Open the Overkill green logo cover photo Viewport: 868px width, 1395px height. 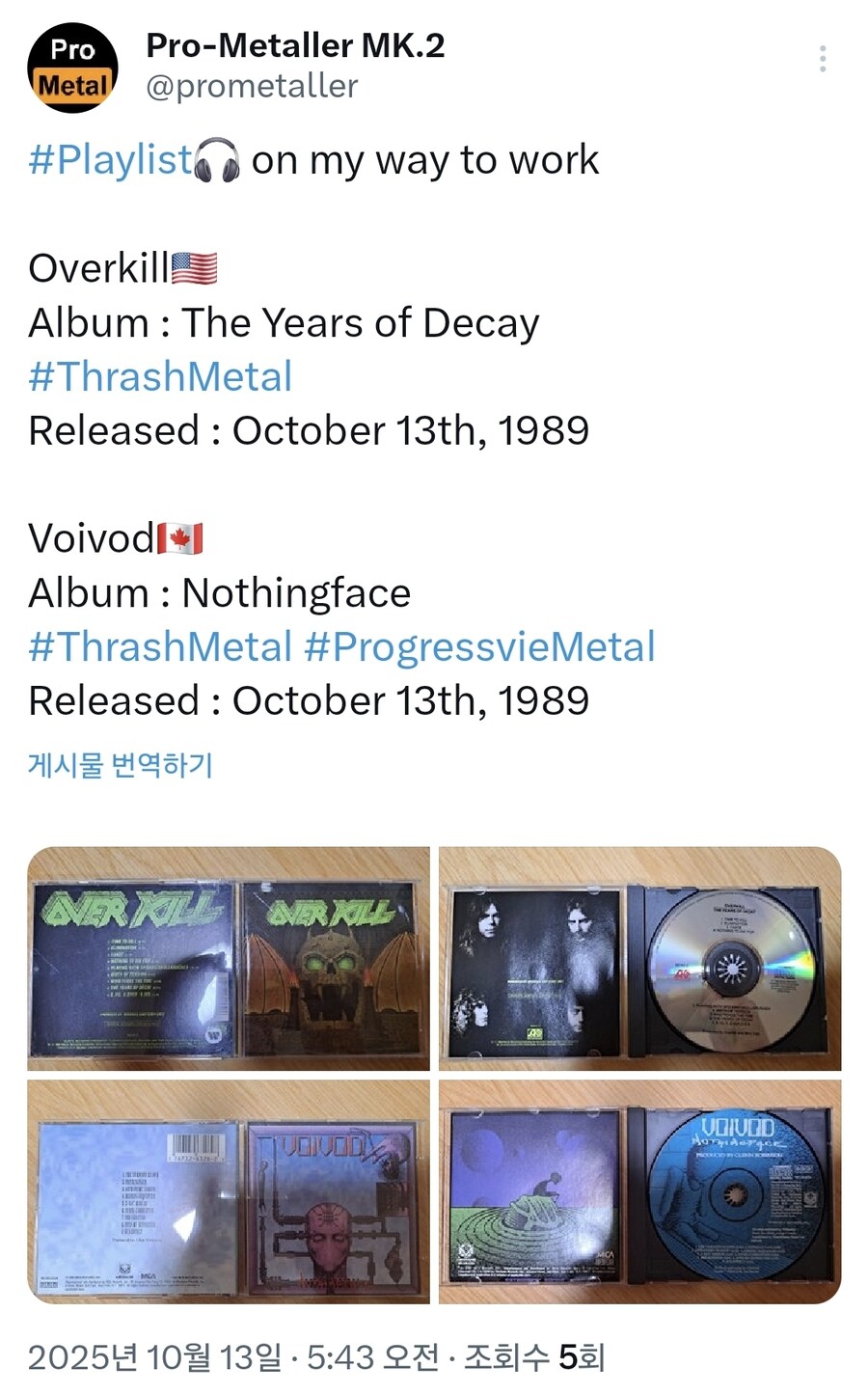(229, 959)
